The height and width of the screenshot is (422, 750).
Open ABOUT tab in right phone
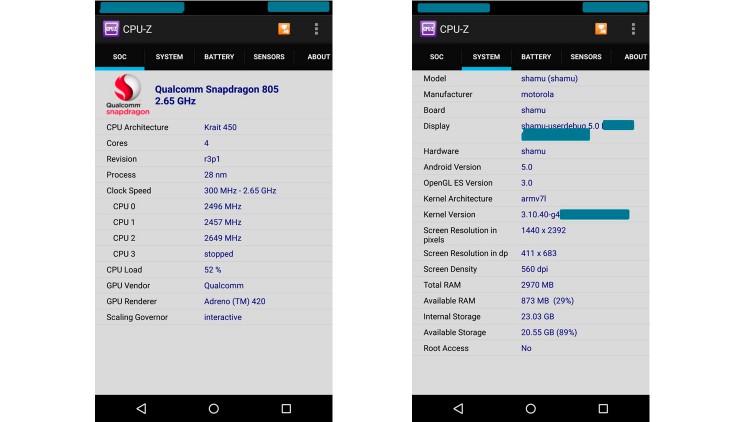tap(636, 56)
